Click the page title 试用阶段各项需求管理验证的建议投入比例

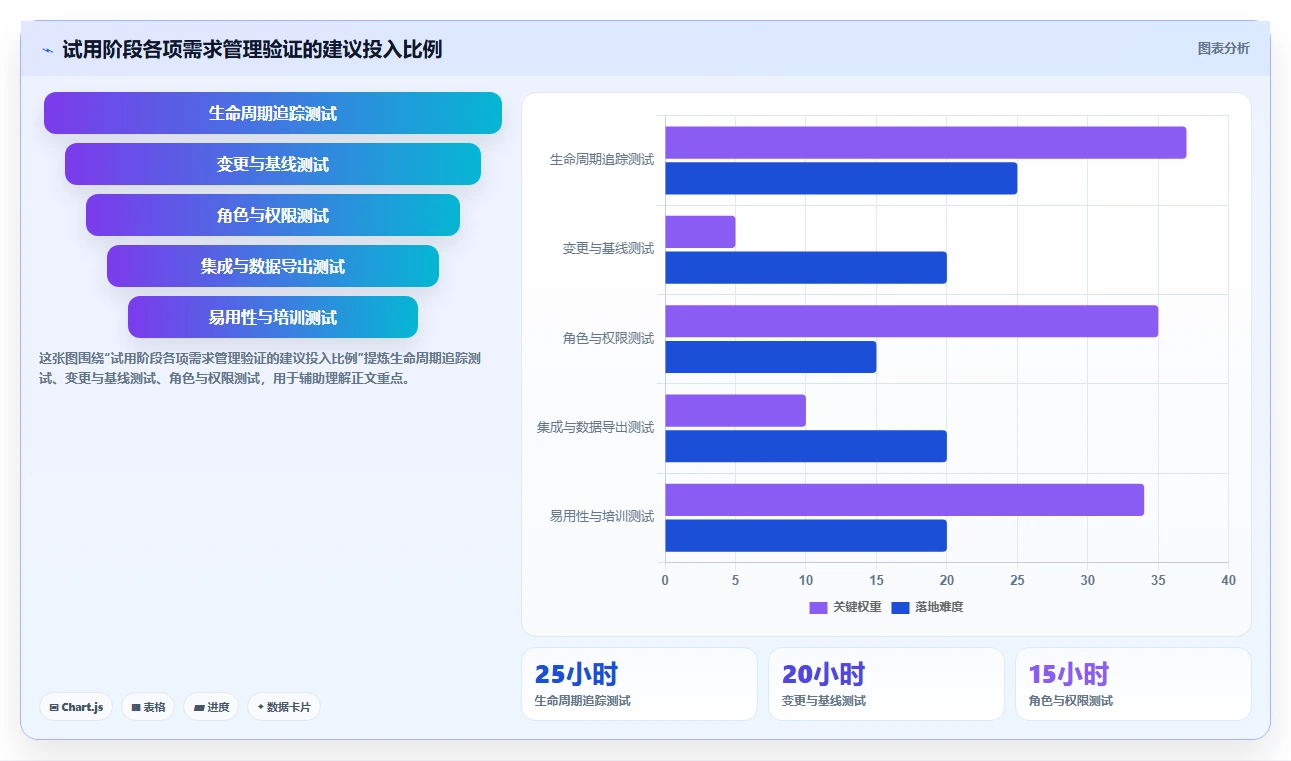252,49
